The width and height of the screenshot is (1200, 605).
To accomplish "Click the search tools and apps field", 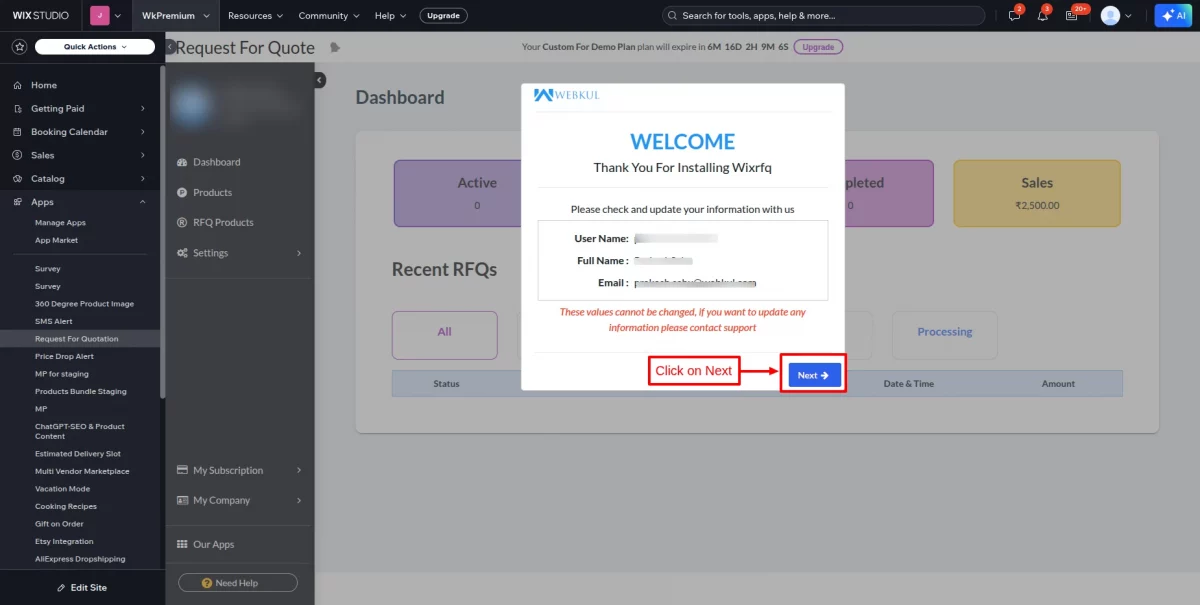I will coord(823,16).
